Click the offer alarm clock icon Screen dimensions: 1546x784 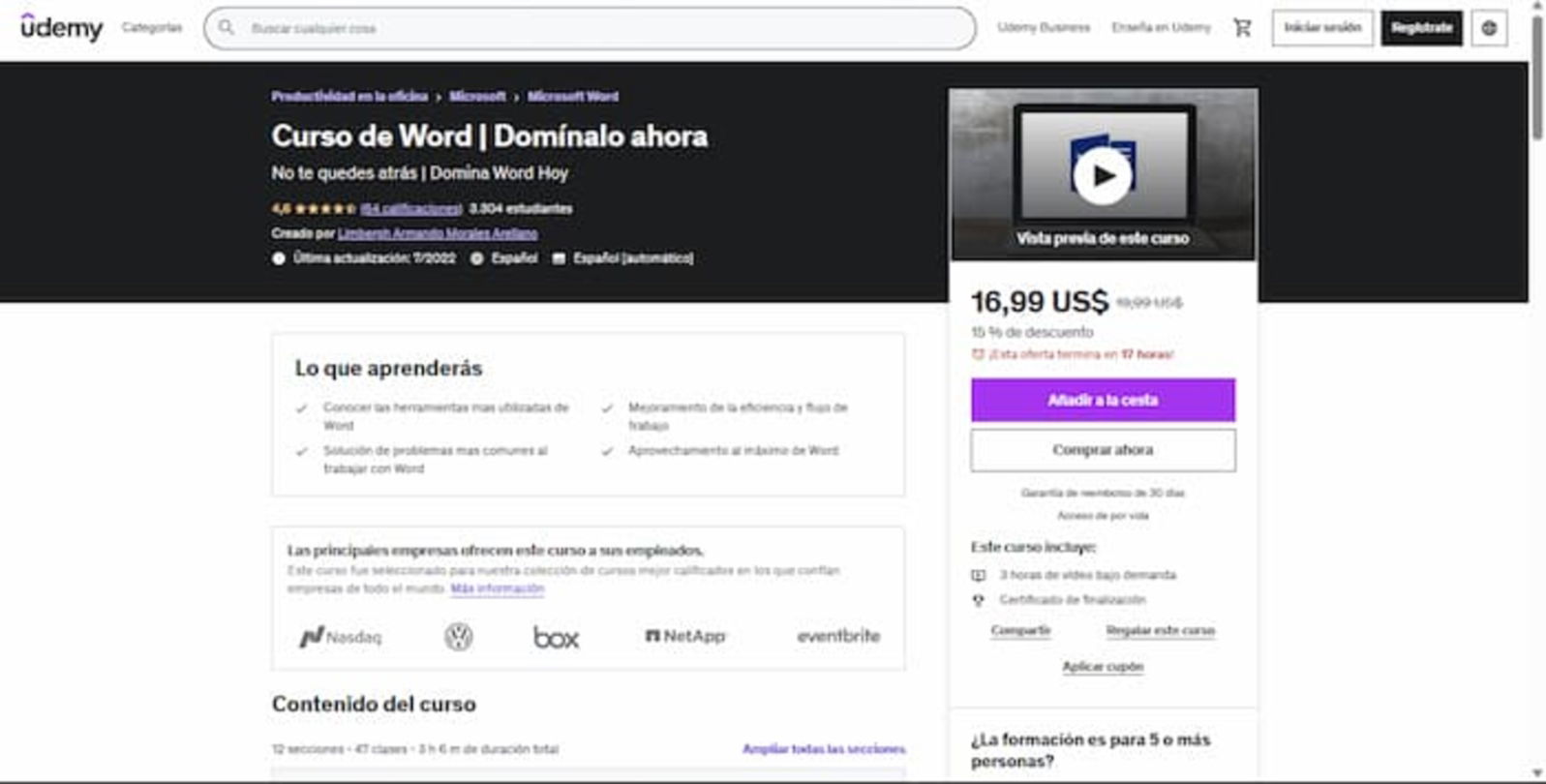[x=978, y=354]
